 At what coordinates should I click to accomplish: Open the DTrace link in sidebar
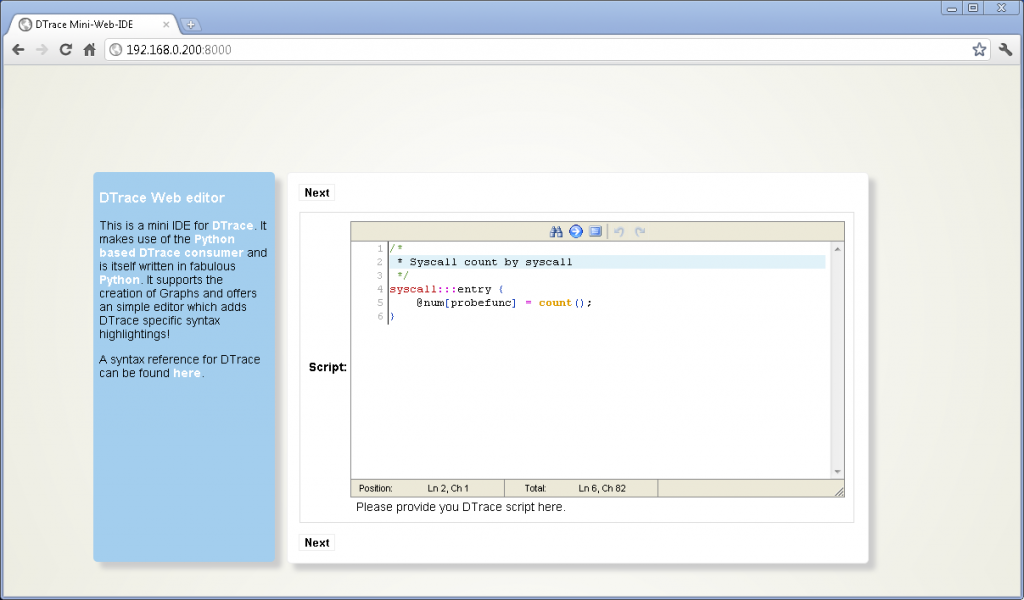pos(232,226)
